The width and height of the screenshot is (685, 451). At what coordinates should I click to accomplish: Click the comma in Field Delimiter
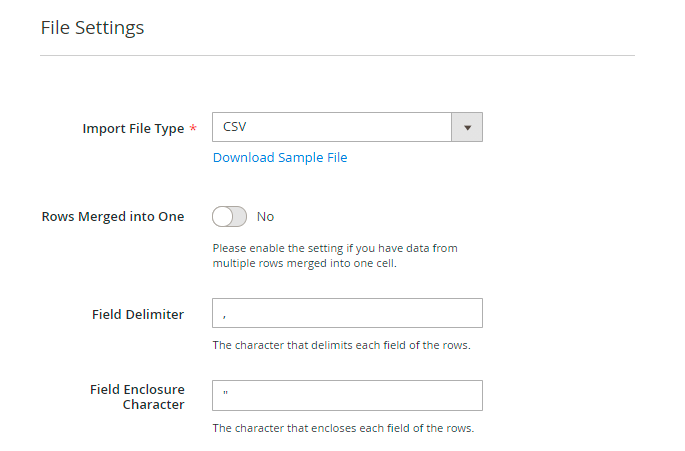[225, 314]
